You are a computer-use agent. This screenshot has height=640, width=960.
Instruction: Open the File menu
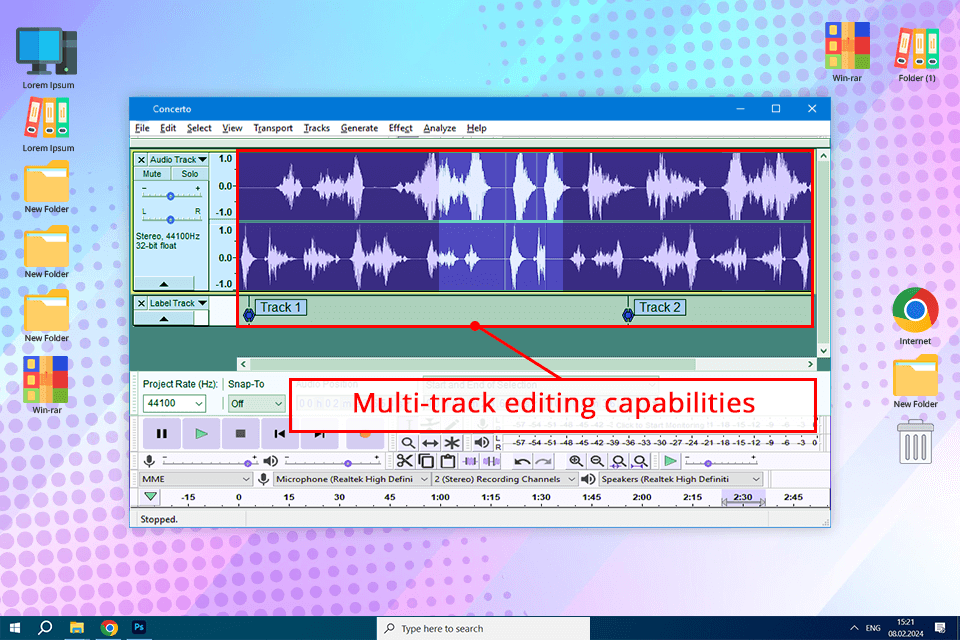[142, 128]
